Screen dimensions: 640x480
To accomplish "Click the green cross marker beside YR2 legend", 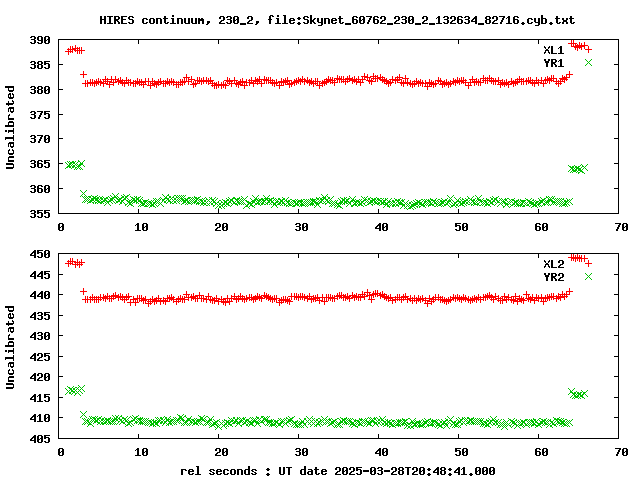I will point(588,277).
